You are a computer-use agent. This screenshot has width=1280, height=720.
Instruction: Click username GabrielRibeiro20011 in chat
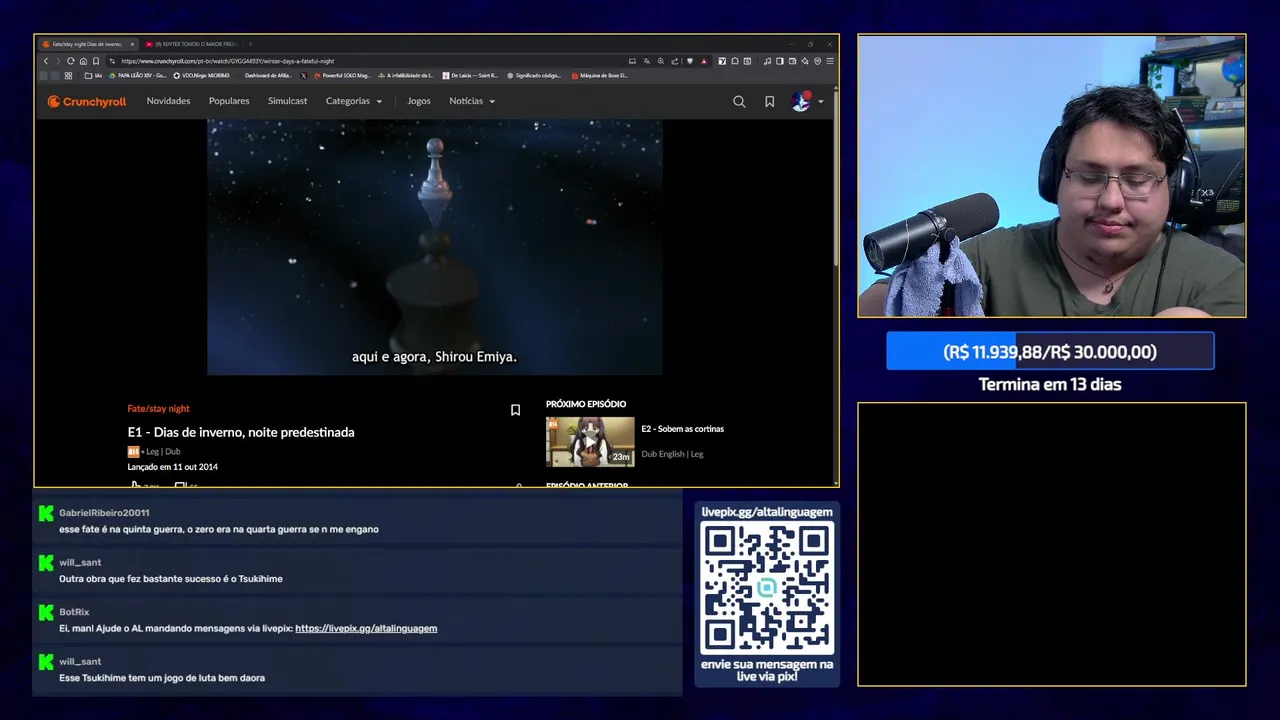[x=104, y=512]
